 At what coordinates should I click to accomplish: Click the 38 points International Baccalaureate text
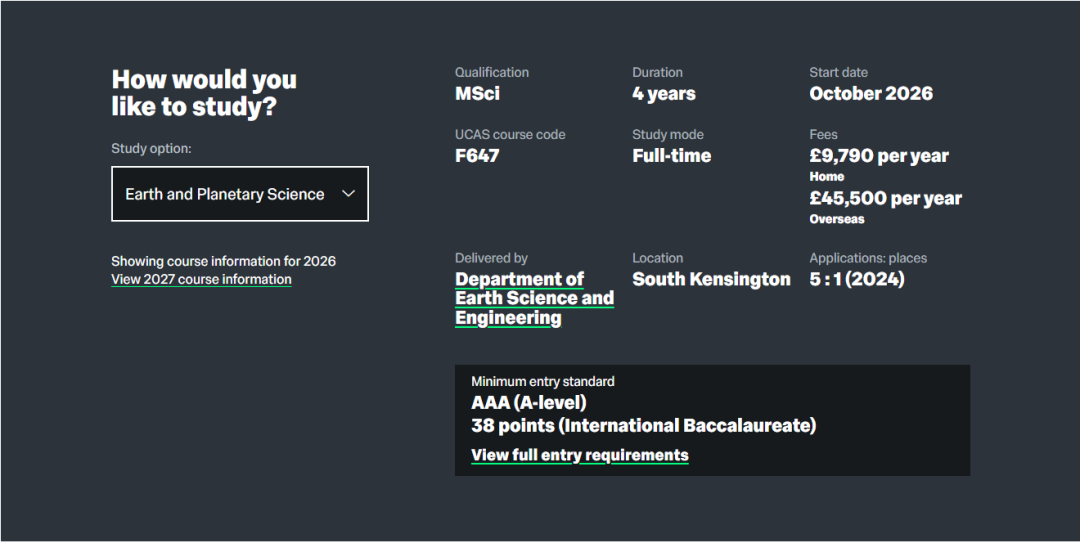click(643, 426)
